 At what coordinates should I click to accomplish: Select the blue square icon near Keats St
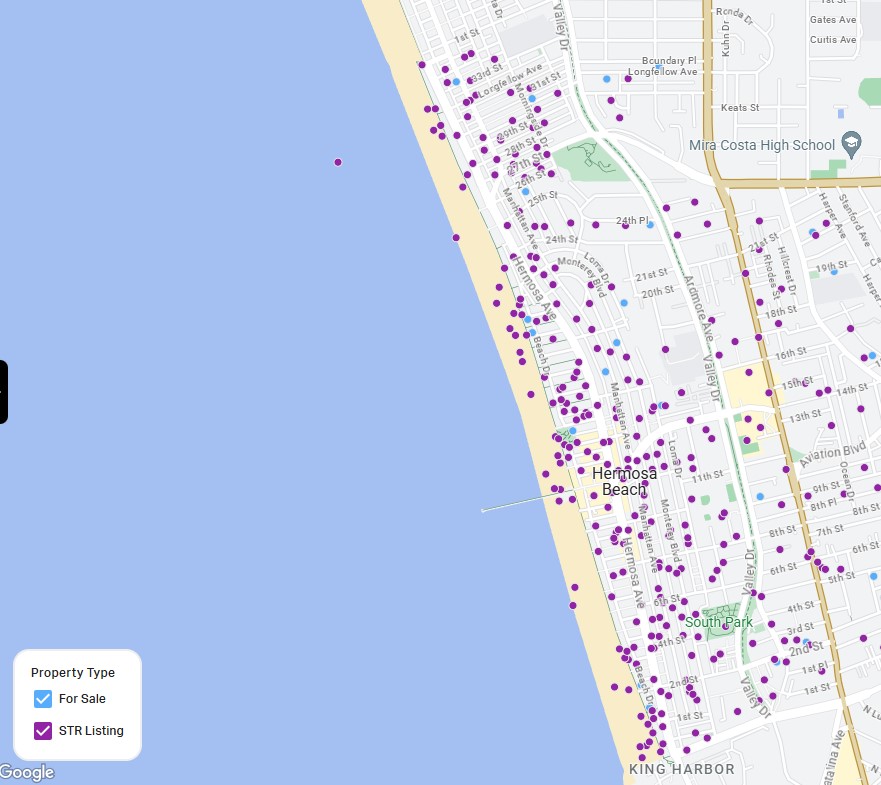841,114
